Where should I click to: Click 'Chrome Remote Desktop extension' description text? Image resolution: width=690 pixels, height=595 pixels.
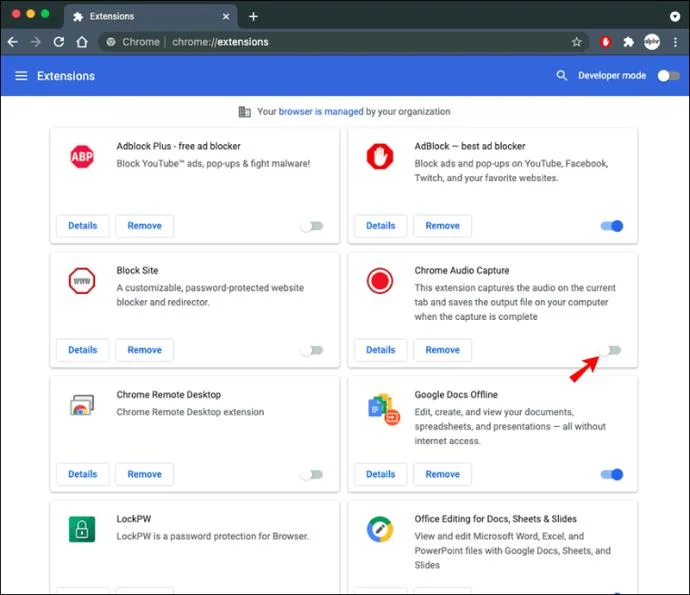(191, 412)
